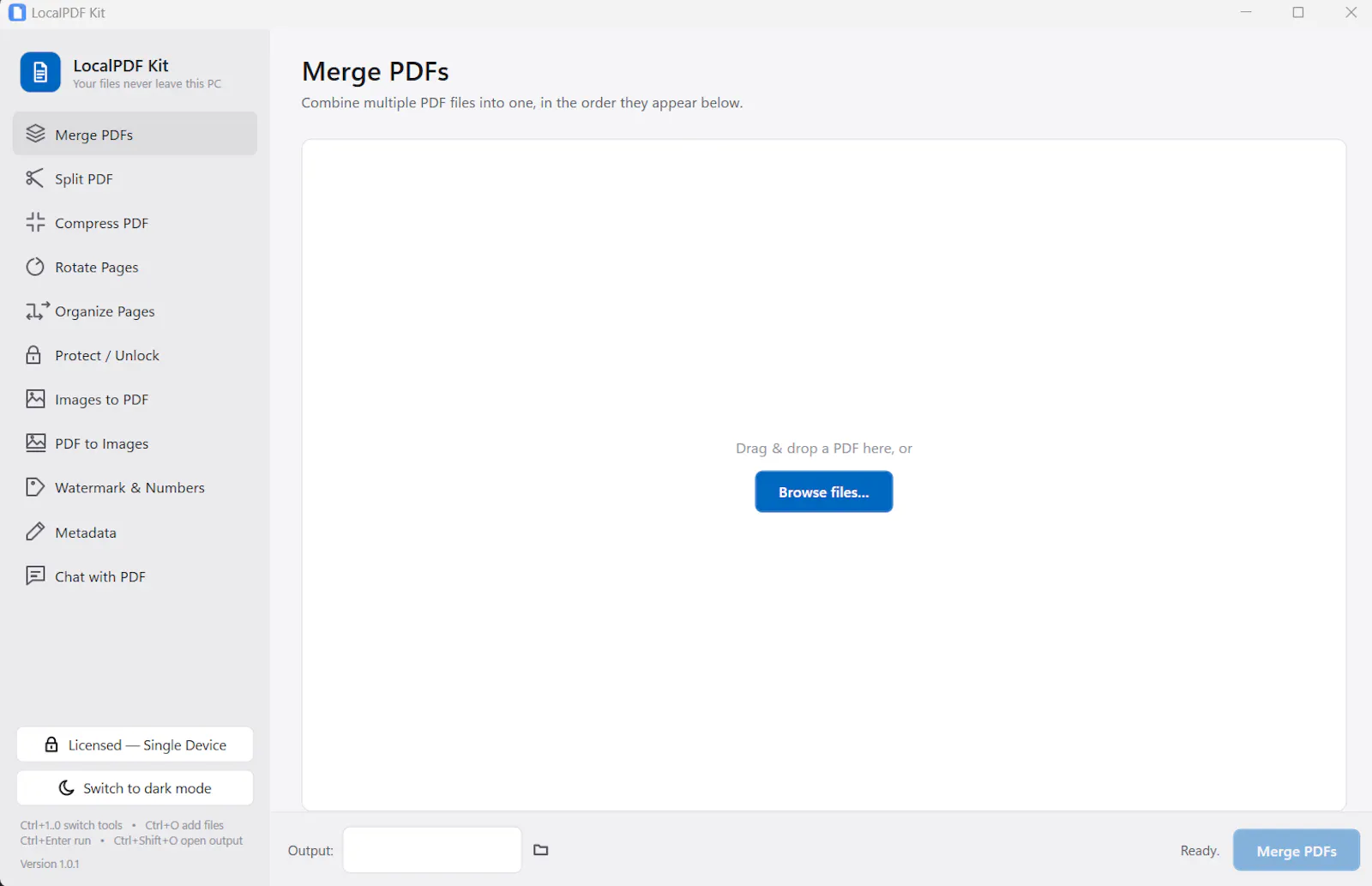Click the Chat with PDF speech bubble icon
Viewport: 1372px width, 886px height.
35,576
